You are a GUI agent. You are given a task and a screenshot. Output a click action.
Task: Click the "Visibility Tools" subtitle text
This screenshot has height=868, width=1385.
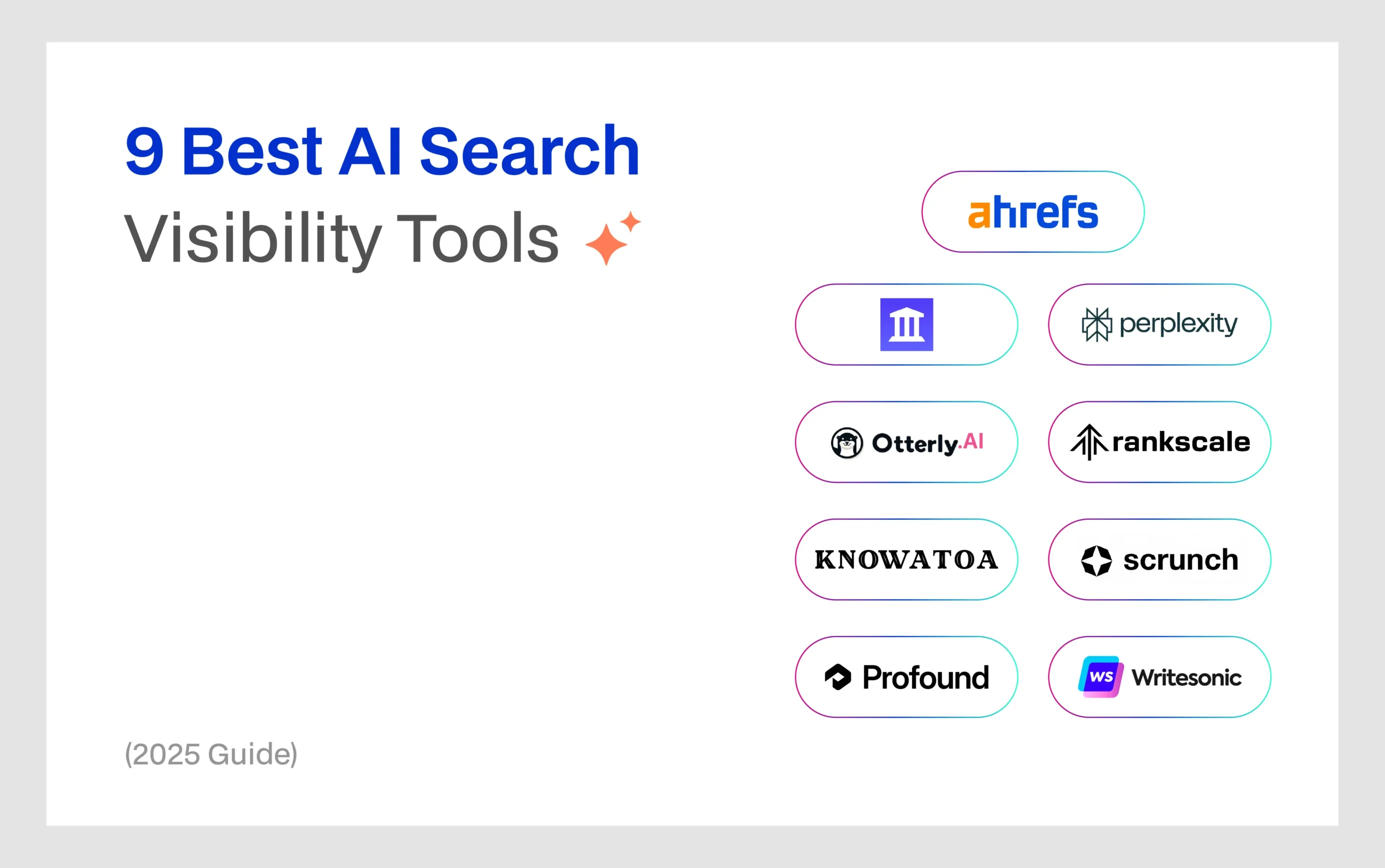point(341,238)
